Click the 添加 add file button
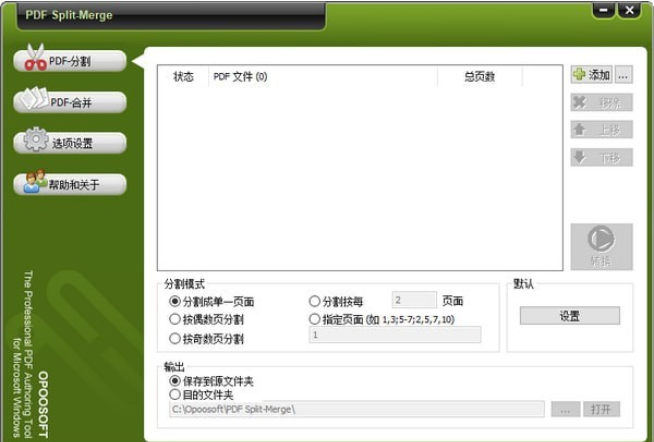This screenshot has height=442, width=654. pyautogui.click(x=591, y=75)
